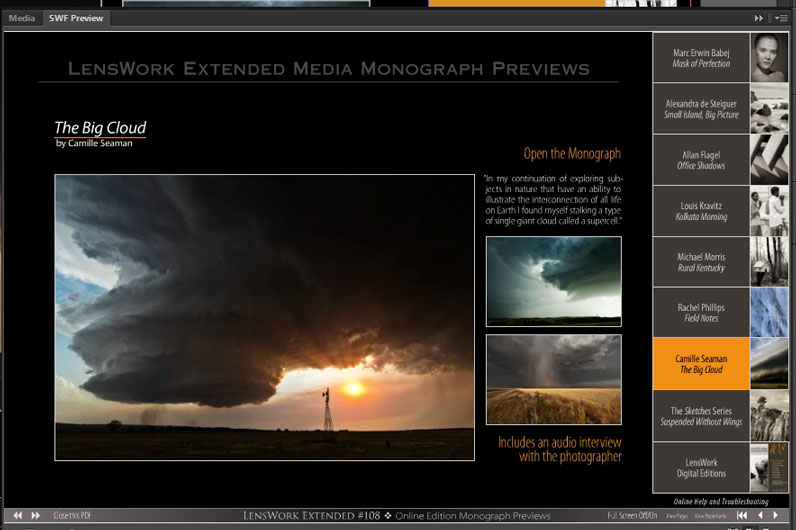Screen dimensions: 796x530
Task: Open LensWork Digital Editions entry
Action: [x=701, y=468]
